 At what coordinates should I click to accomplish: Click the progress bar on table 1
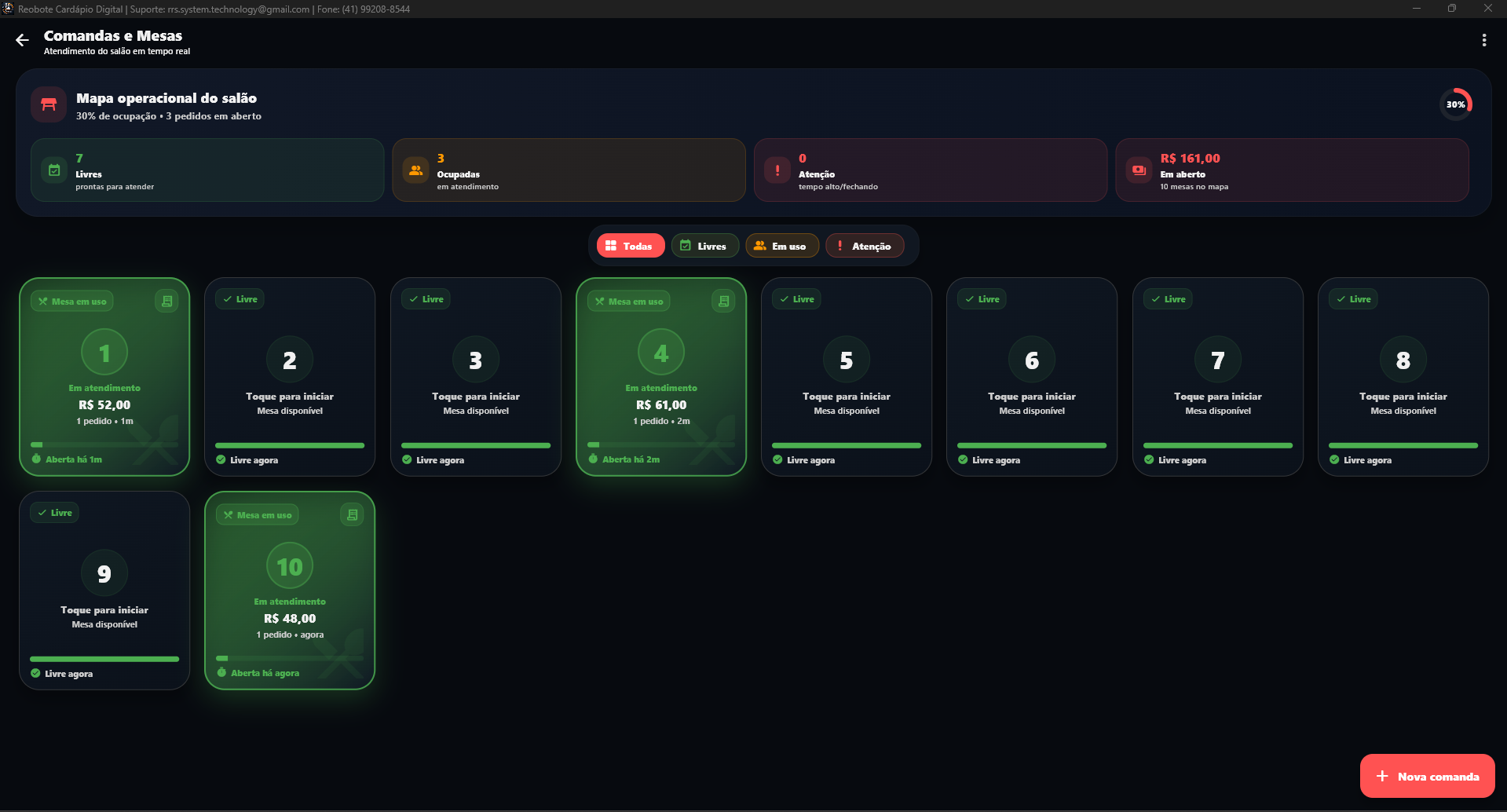pyautogui.click(x=104, y=444)
